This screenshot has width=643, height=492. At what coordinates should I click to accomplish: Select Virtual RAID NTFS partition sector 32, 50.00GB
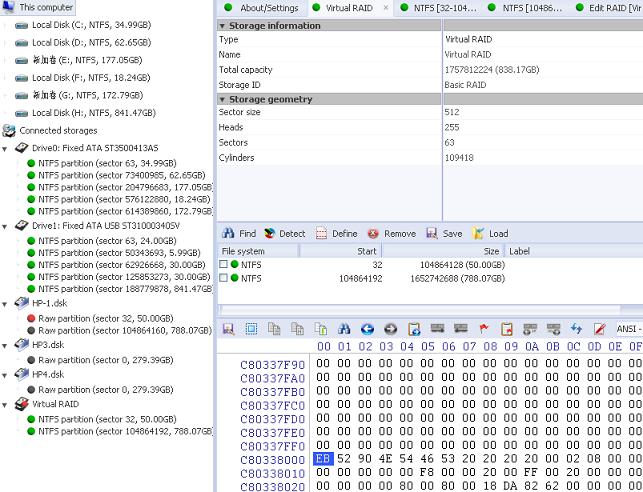click(107, 419)
